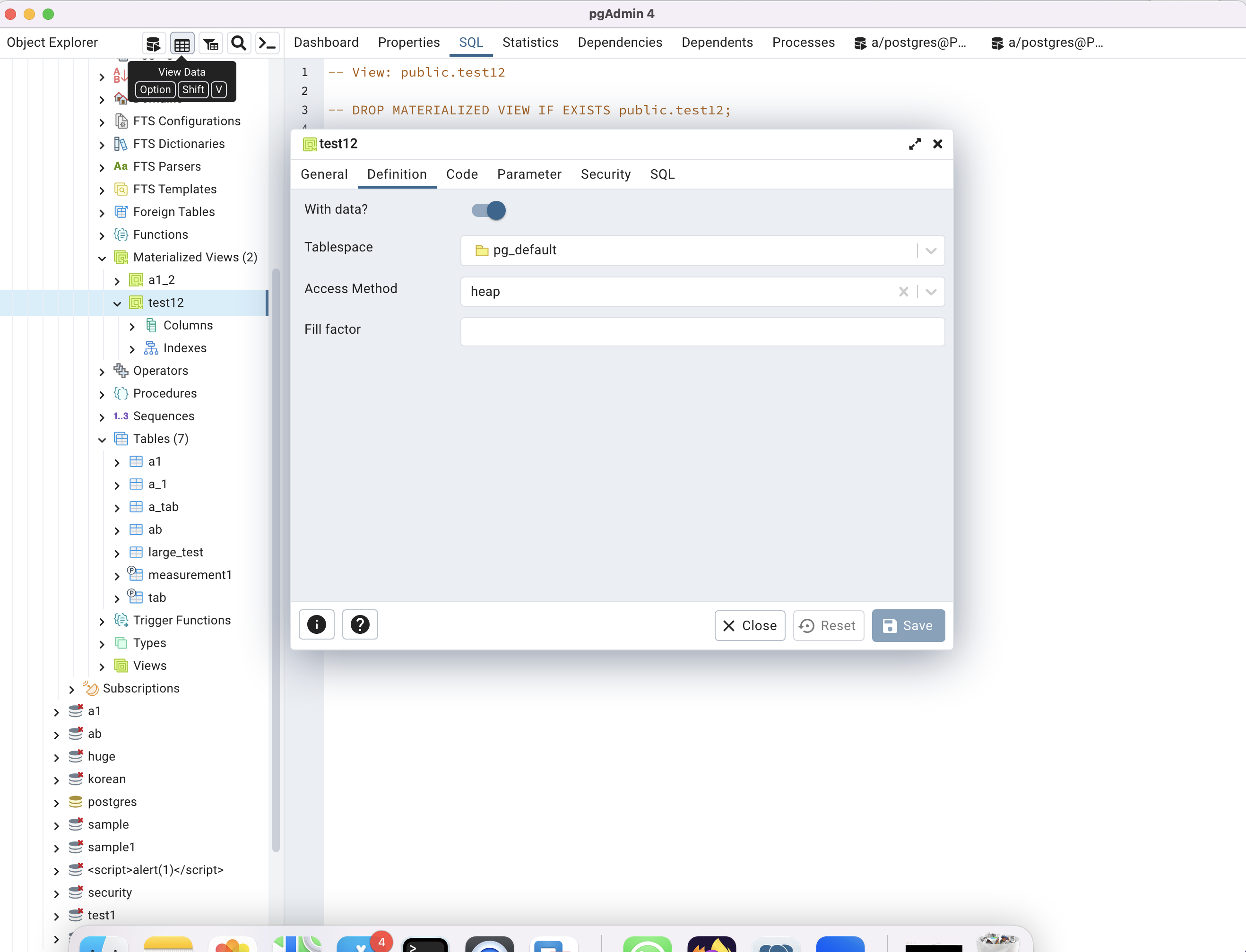Screen dimensions: 1246x952
Task: Open the PSQL Tool terminal icon
Action: pyautogui.click(x=267, y=43)
